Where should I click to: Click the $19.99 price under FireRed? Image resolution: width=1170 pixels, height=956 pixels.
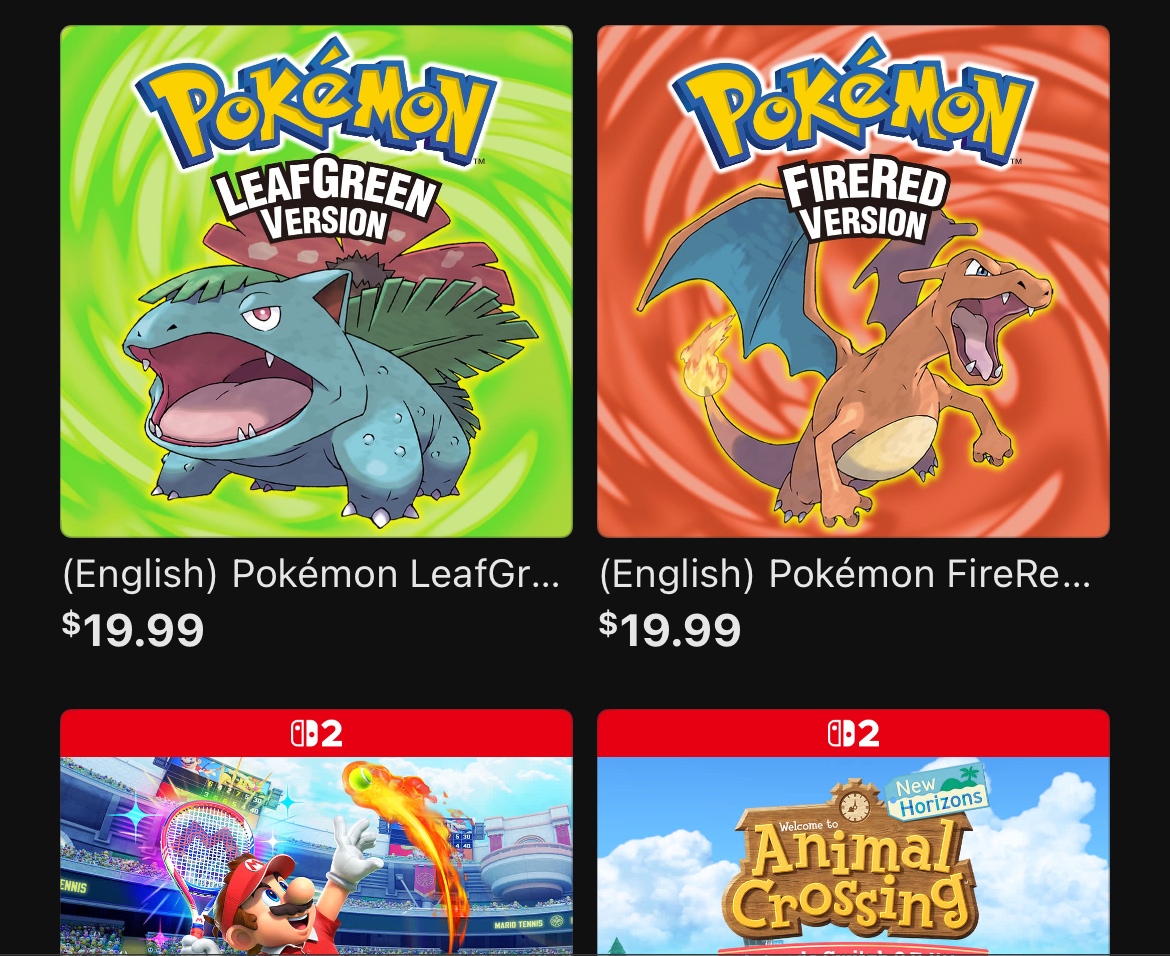(669, 629)
